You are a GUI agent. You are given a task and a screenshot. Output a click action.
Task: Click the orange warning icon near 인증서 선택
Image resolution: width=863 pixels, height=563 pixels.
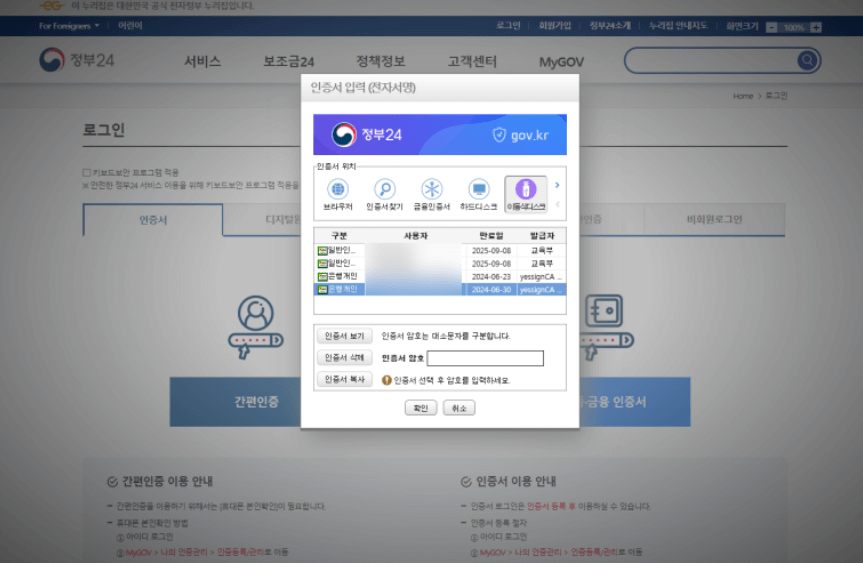tap(386, 380)
